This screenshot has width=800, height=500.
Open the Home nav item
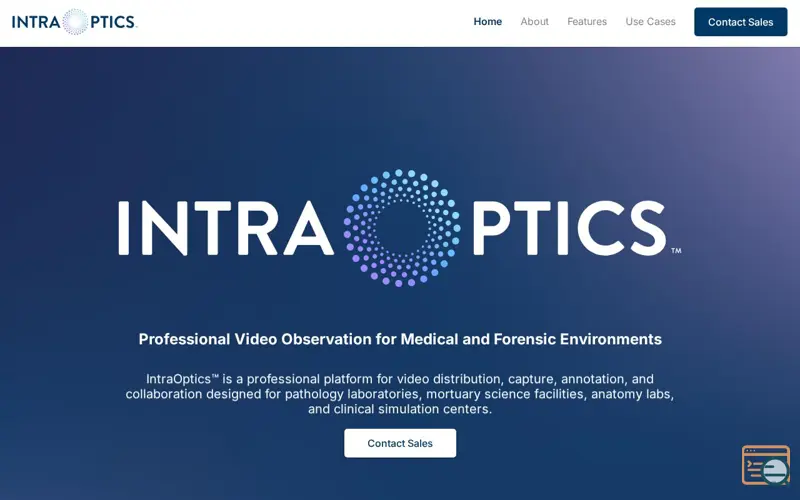[487, 21]
